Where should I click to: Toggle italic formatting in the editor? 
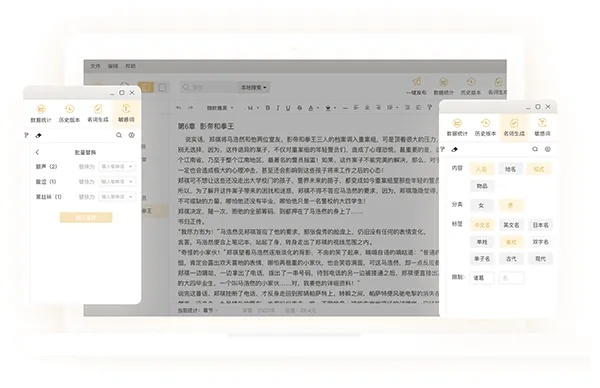[x=278, y=108]
